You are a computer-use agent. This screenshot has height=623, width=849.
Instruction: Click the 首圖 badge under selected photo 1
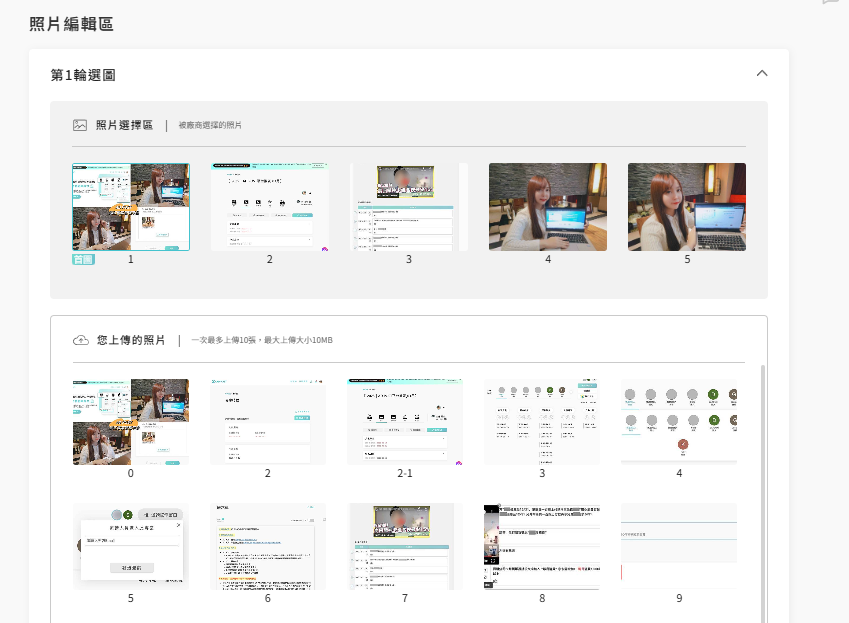point(83,259)
